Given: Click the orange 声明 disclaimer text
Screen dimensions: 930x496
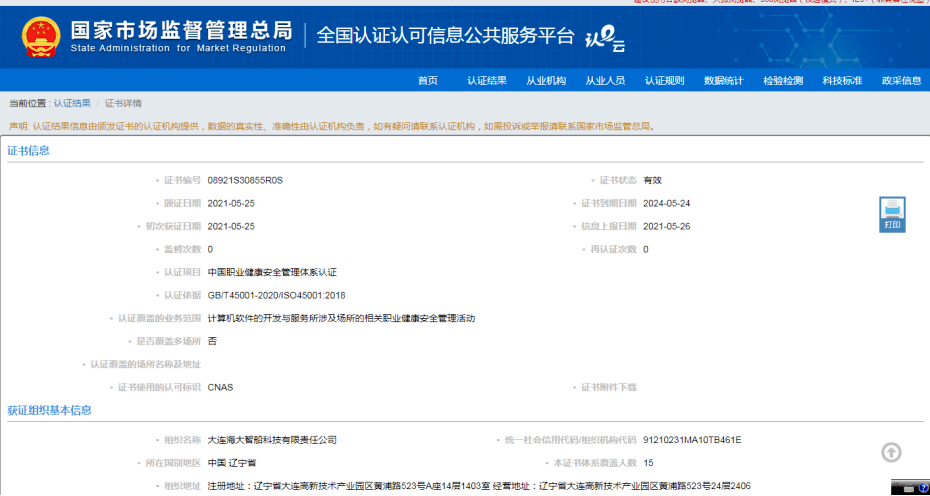Looking at the screenshot, I should (332, 126).
